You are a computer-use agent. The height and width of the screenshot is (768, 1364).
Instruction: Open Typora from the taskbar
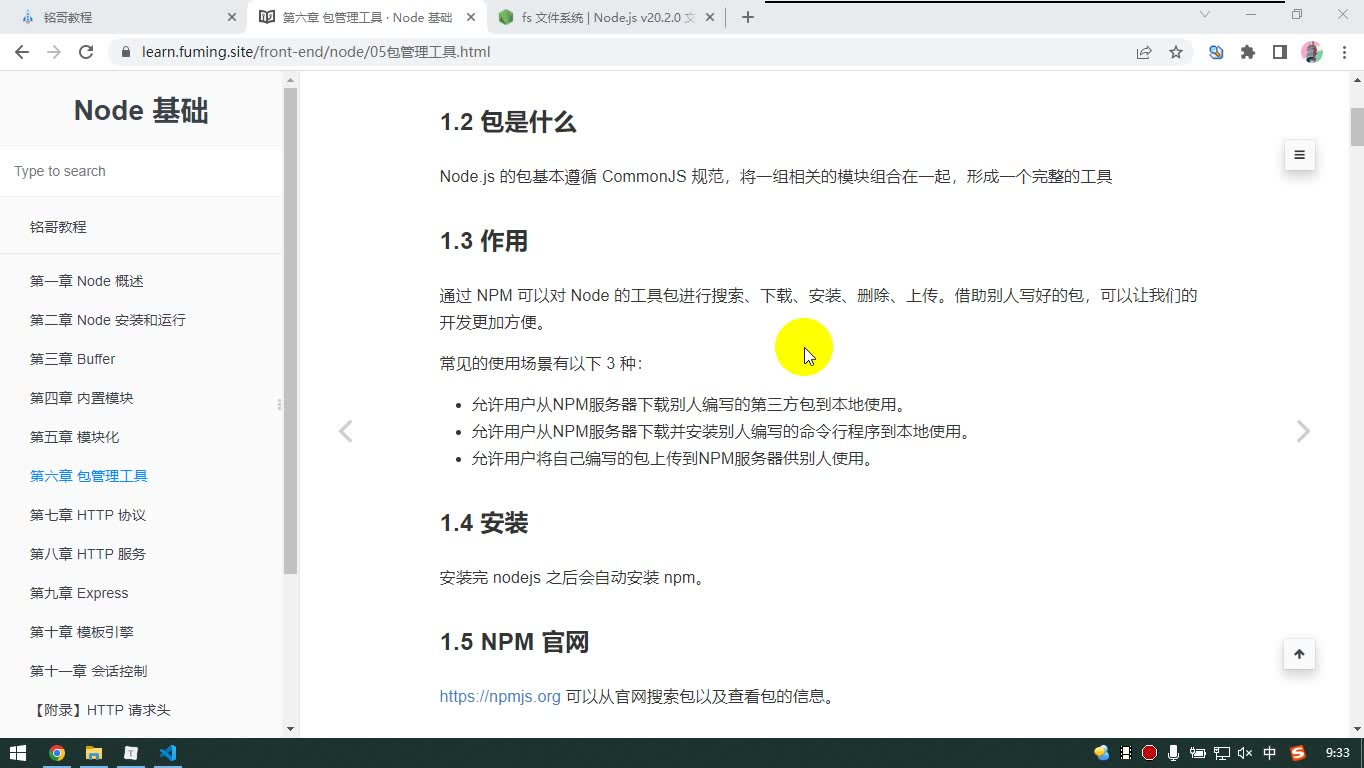pos(130,753)
